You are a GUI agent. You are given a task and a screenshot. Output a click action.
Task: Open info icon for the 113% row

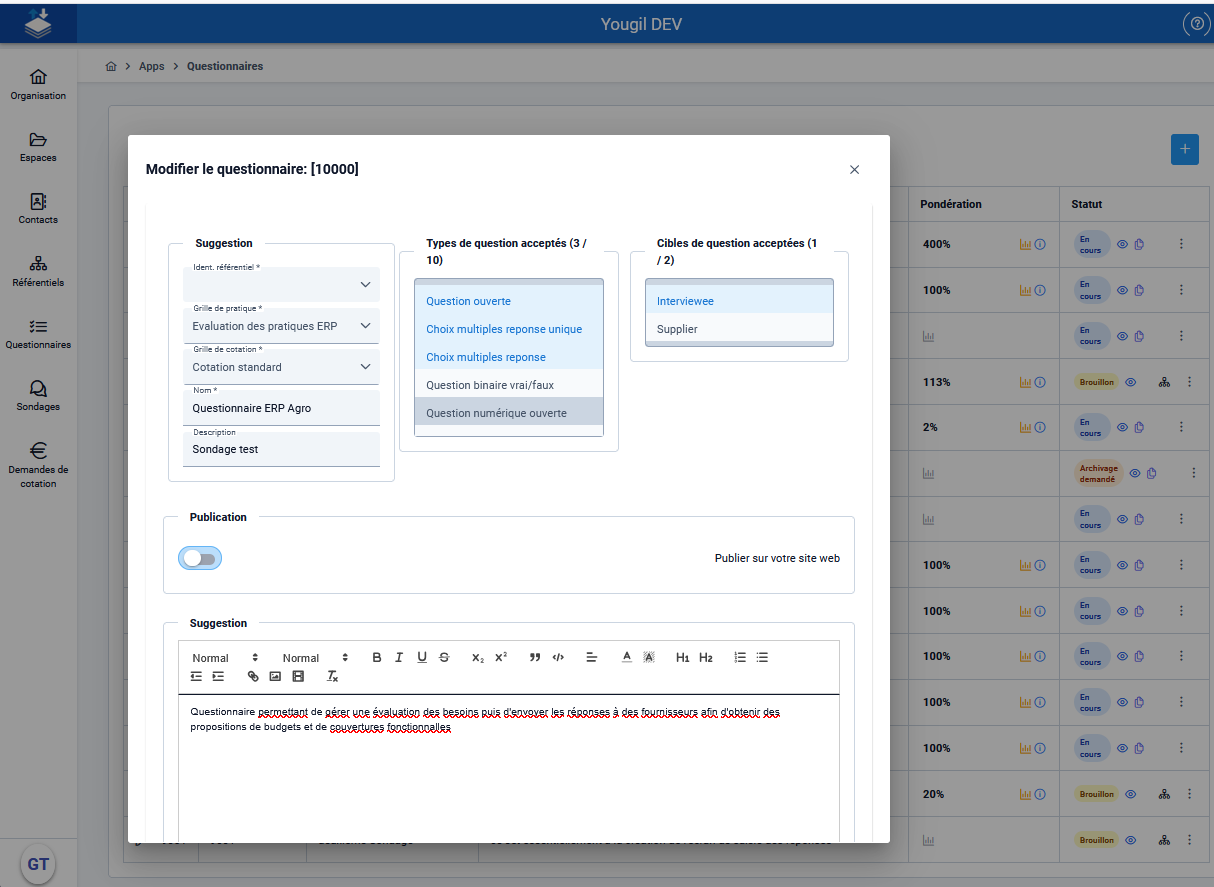[x=1040, y=382]
